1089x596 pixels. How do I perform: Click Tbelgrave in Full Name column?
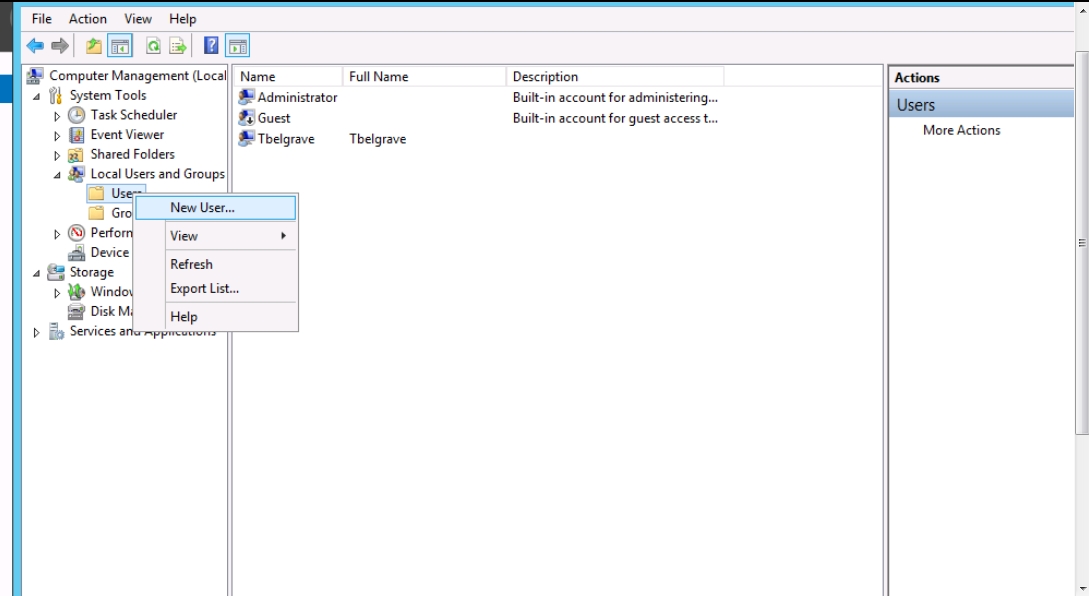[x=378, y=139]
